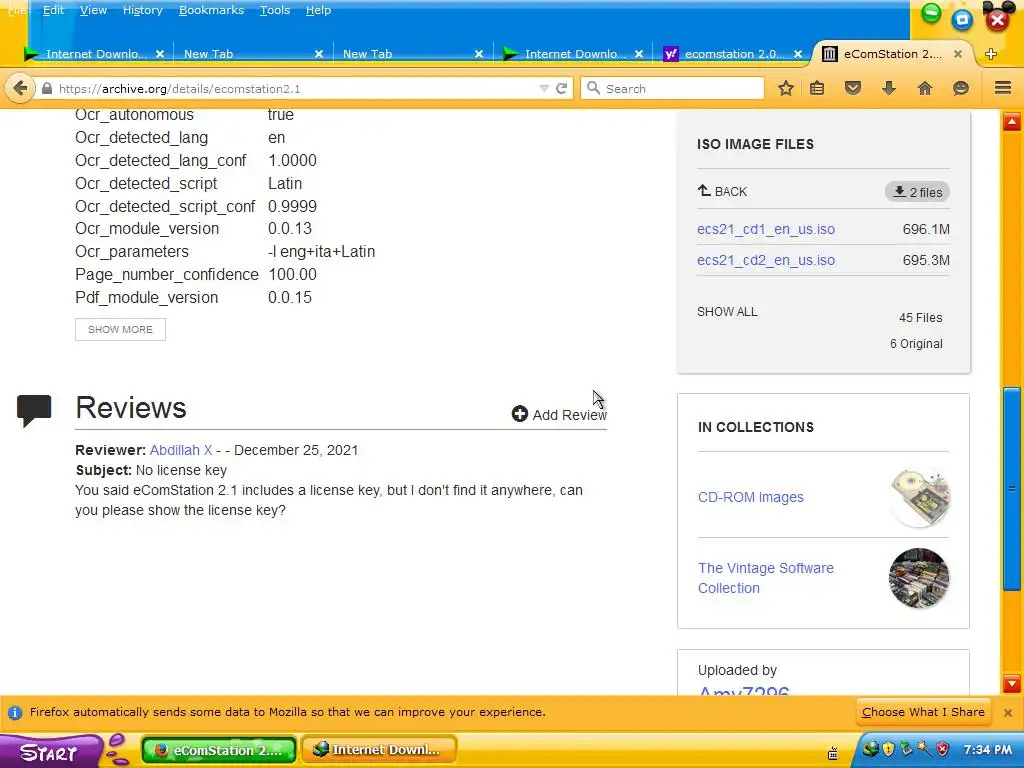Click the search magnifier icon
This screenshot has width=1024, height=768.
(x=593, y=88)
